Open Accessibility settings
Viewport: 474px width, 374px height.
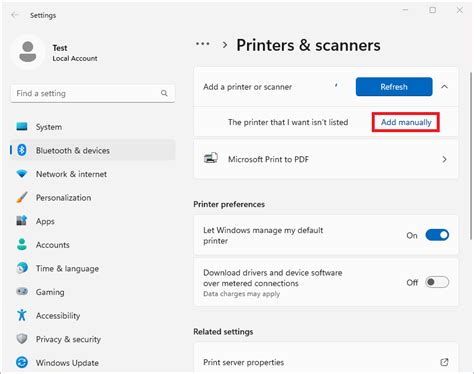93,315
